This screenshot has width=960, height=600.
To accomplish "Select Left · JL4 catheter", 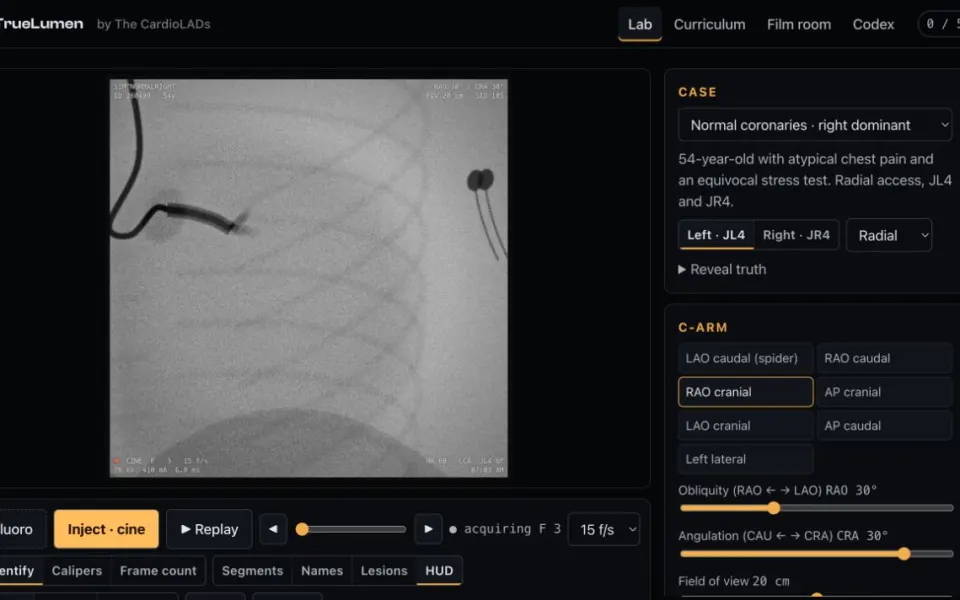I will (716, 235).
